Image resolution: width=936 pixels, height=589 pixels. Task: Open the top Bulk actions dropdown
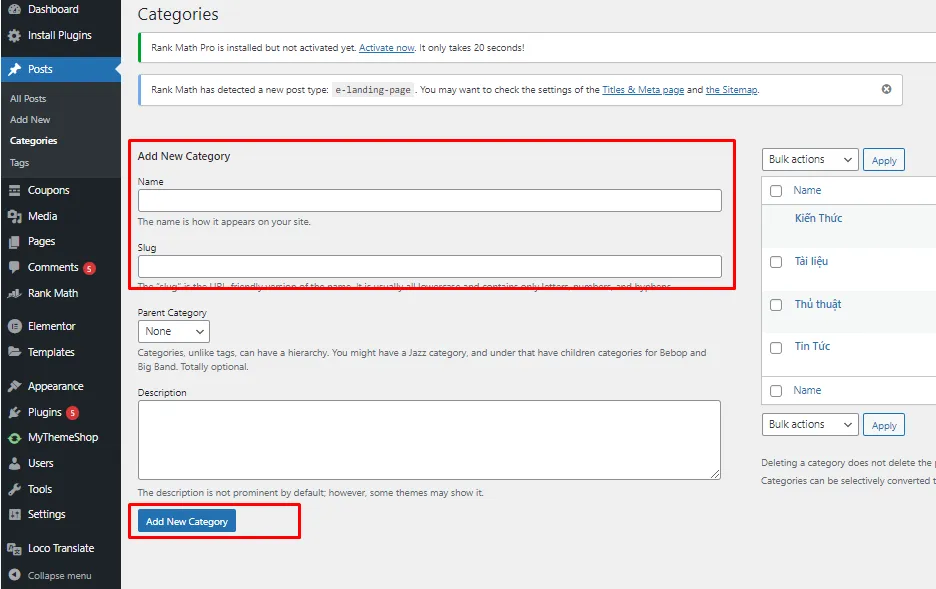click(x=810, y=159)
